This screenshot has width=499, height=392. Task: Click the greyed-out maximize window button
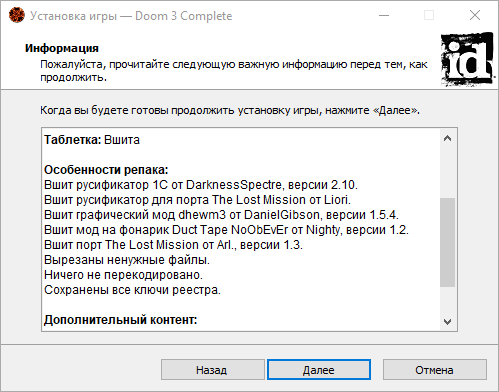429,15
